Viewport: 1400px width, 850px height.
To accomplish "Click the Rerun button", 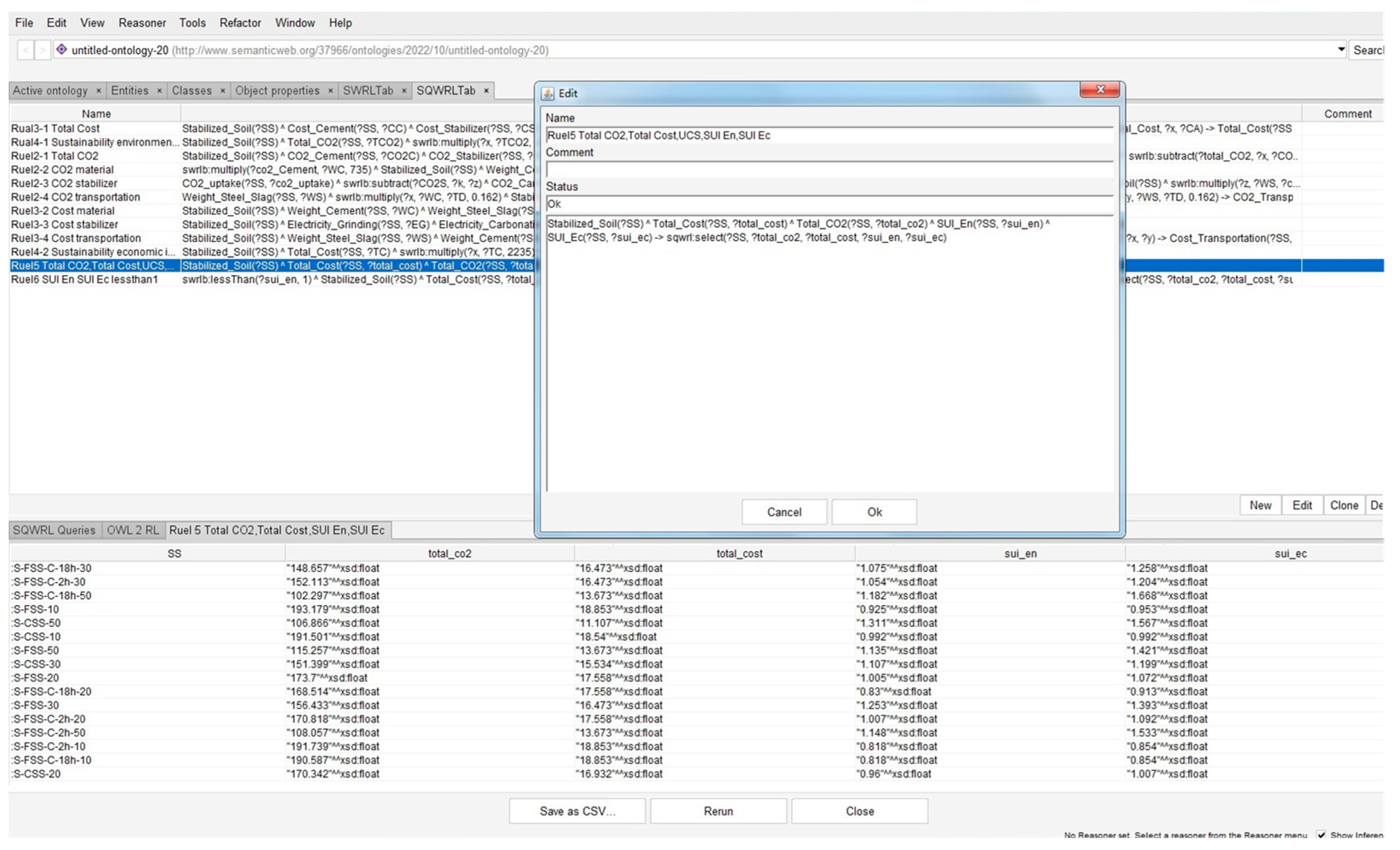I will [x=718, y=811].
